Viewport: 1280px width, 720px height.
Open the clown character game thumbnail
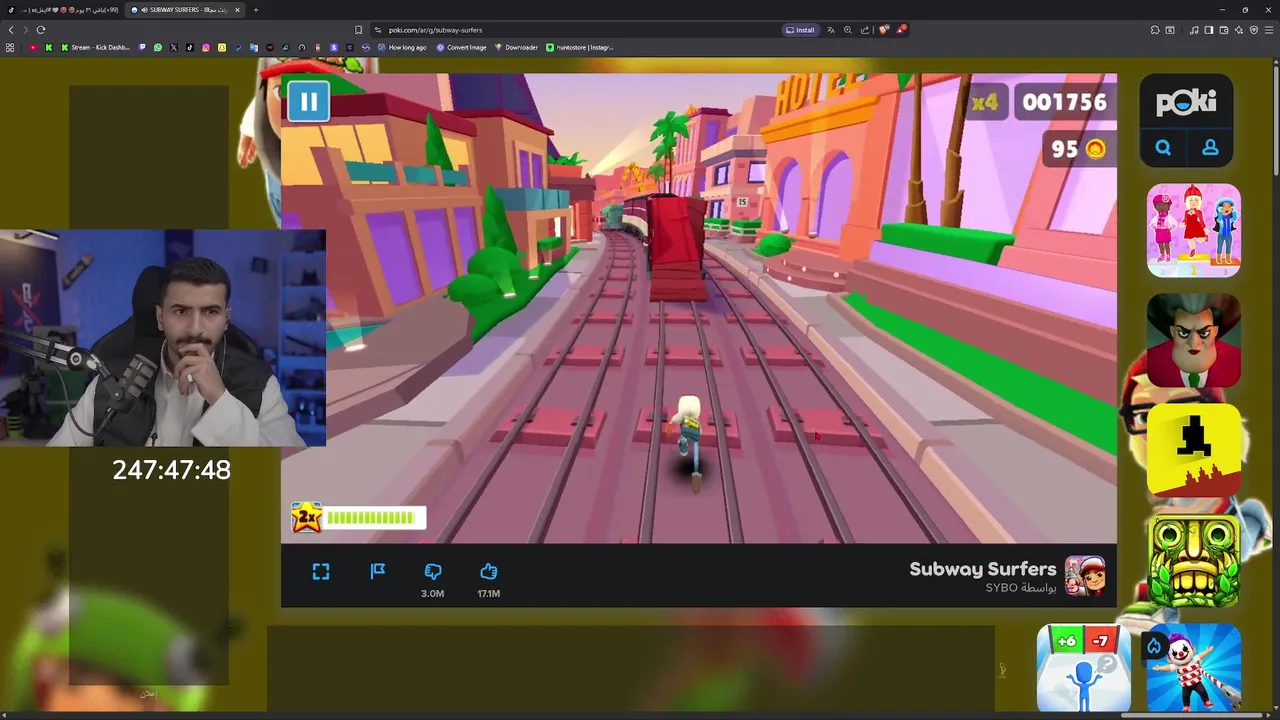click(x=1194, y=667)
